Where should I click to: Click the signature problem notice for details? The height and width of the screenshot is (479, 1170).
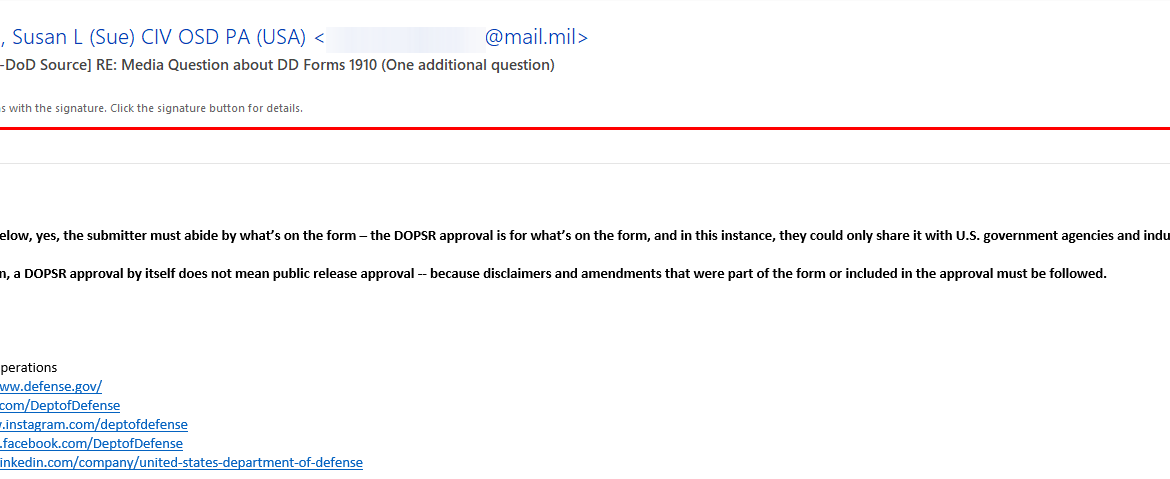click(x=151, y=108)
